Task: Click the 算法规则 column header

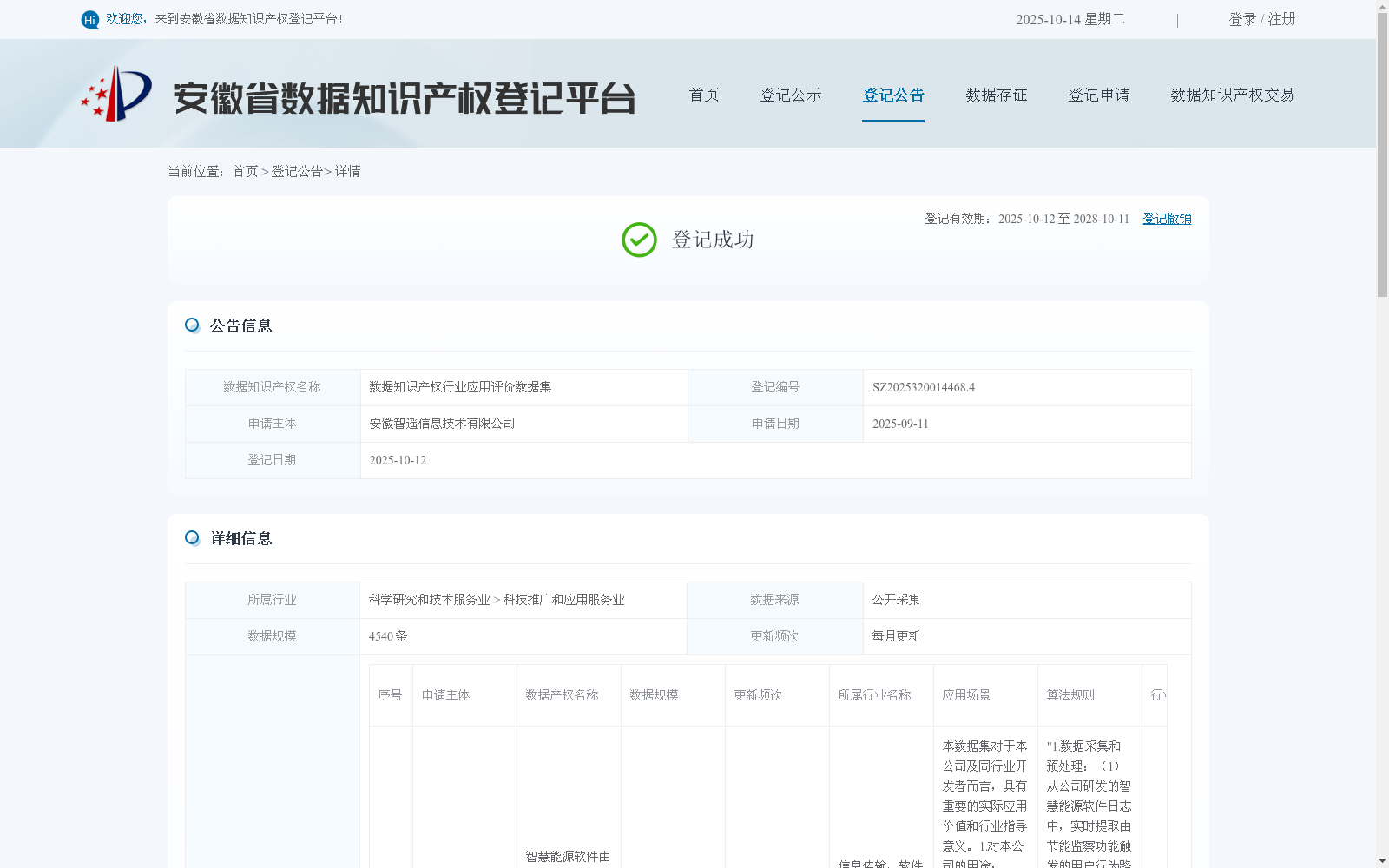Action: (x=1089, y=695)
